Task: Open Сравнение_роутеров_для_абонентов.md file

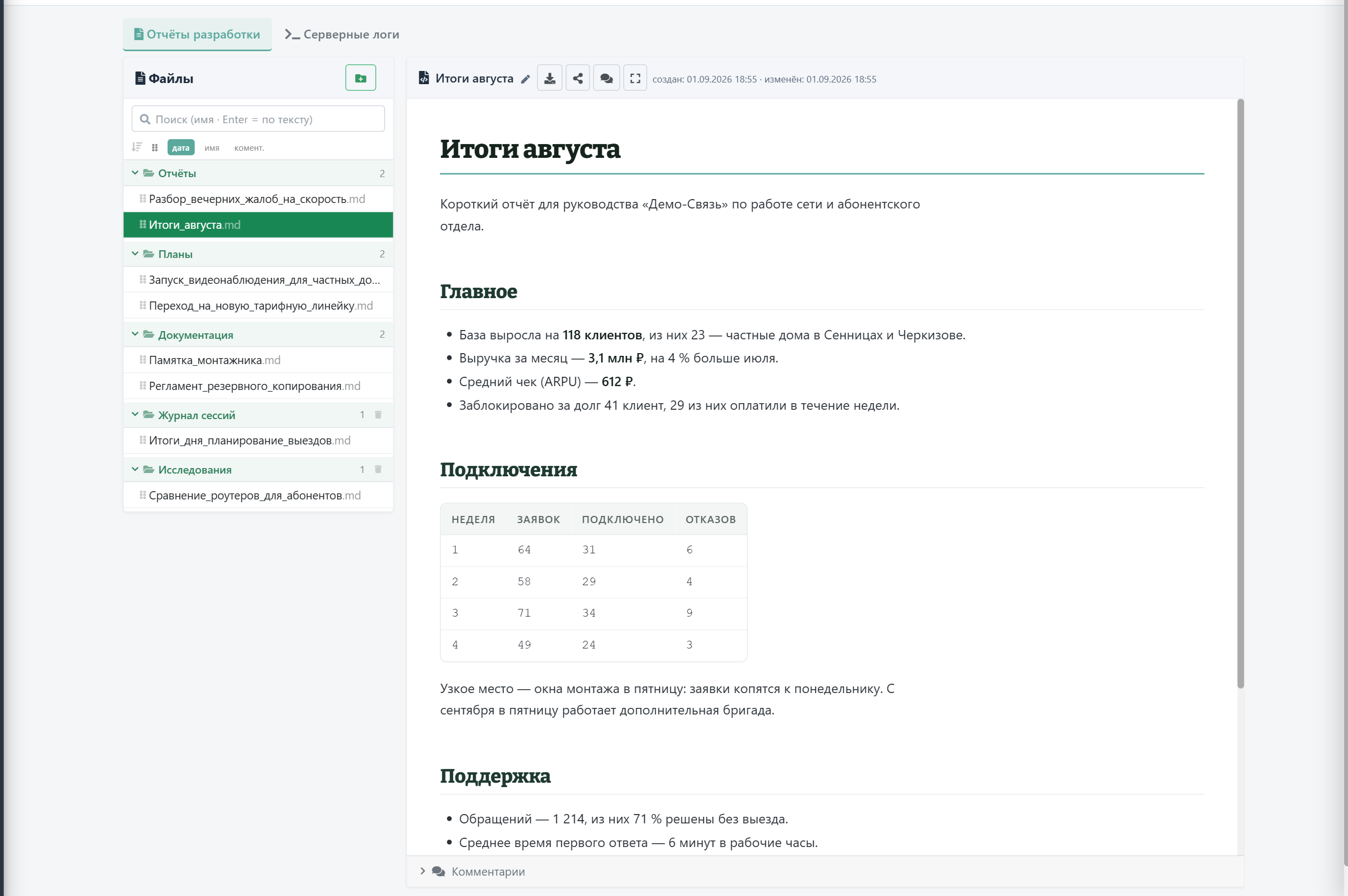Action: pos(258,496)
